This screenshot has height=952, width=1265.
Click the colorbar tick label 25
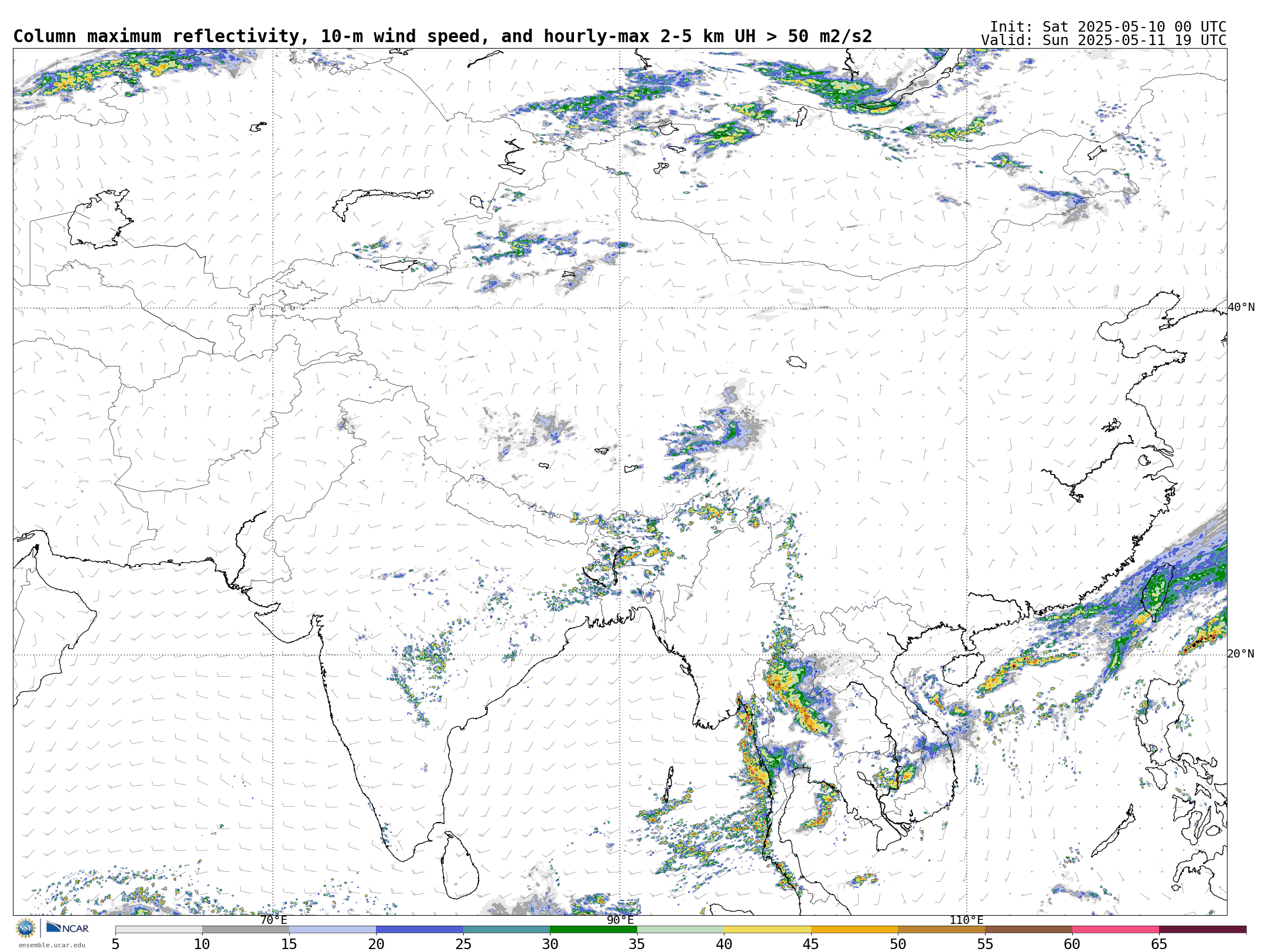pos(463,944)
